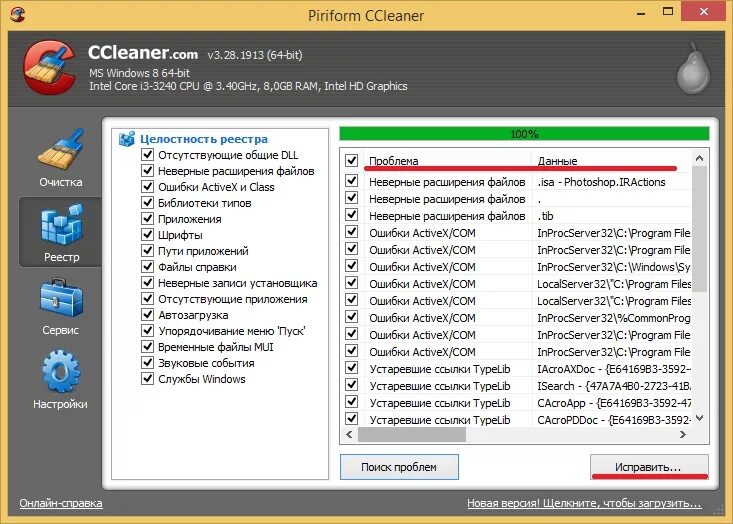Uncheck the .isa - Photoshop.IRActions result row
Viewport: 733px width, 524px height.
(x=352, y=180)
